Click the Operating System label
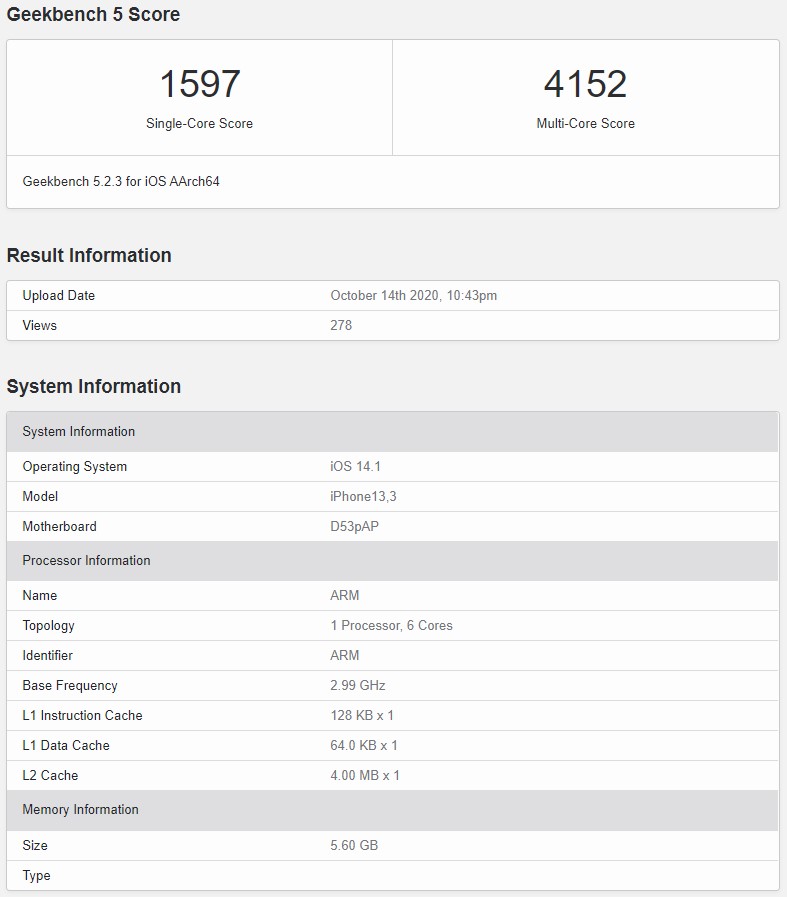Viewport: 787px width, 897px height. pos(74,467)
